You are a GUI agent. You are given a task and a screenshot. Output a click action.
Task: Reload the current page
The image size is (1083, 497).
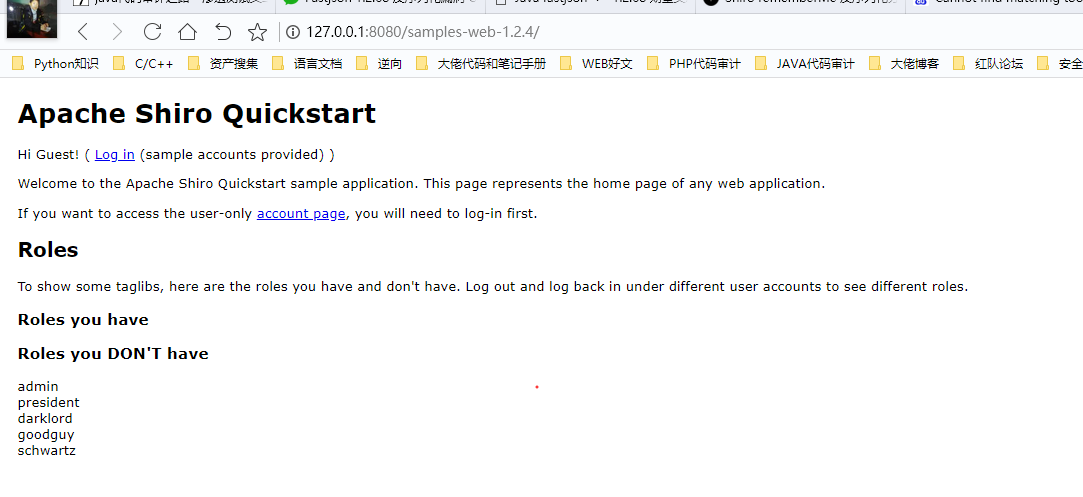153,32
